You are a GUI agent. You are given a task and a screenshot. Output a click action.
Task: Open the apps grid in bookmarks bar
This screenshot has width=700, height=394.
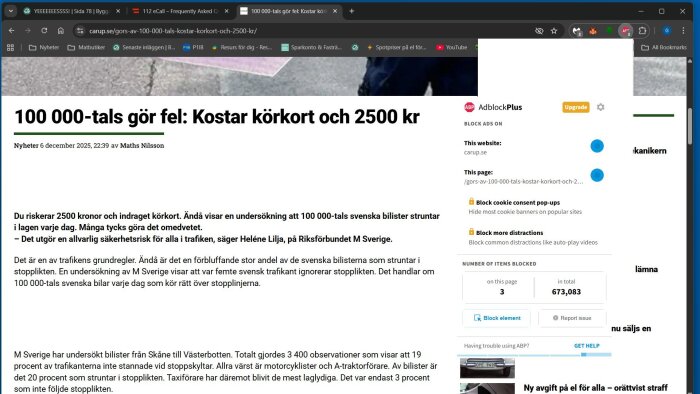coord(10,47)
